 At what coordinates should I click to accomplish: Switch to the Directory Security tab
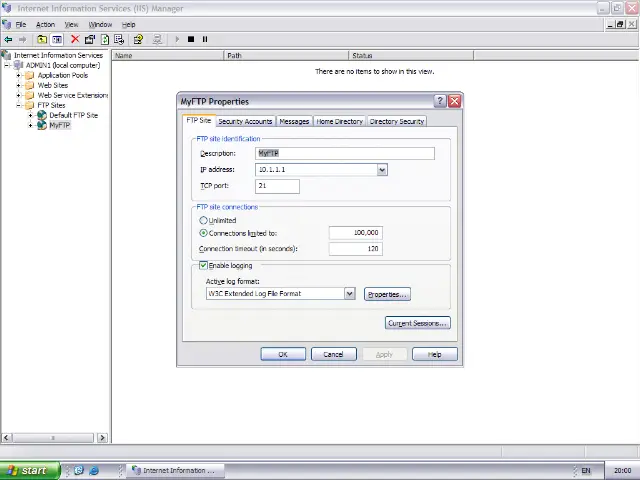pos(397,121)
